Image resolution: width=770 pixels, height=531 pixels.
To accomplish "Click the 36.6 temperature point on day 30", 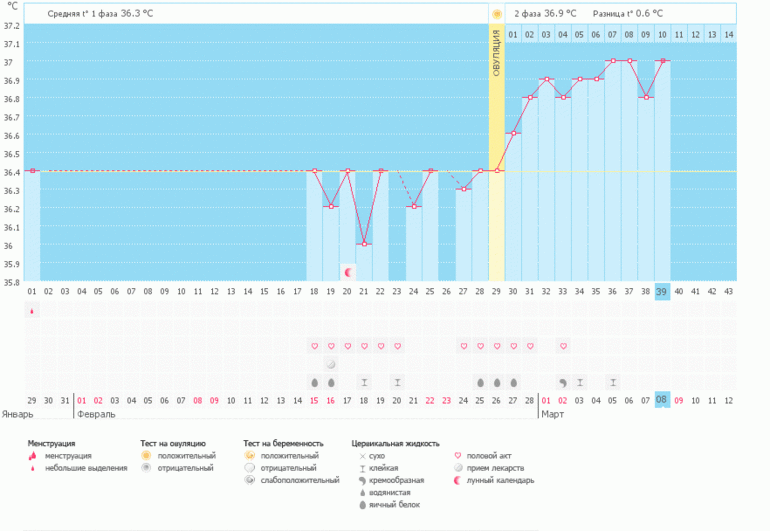I will 513,134.
